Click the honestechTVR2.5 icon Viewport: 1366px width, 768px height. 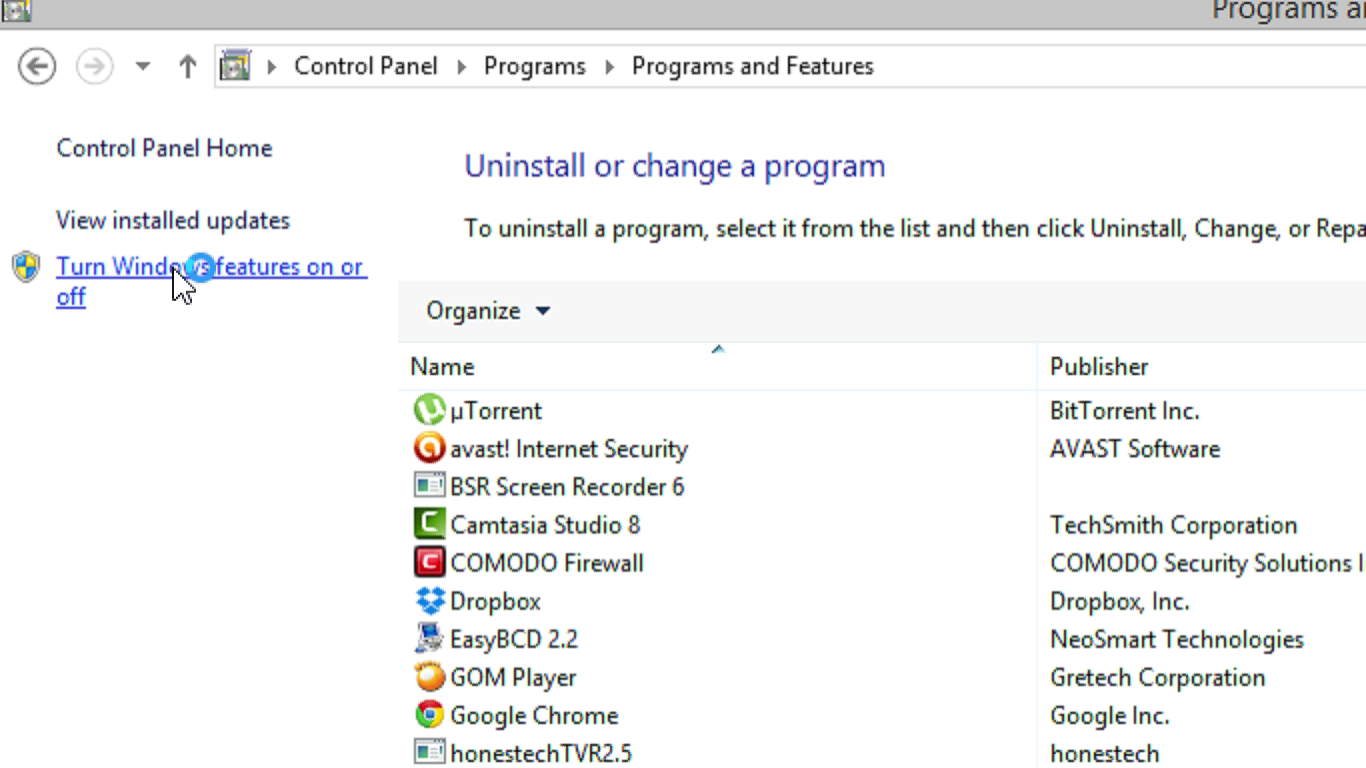tap(429, 752)
